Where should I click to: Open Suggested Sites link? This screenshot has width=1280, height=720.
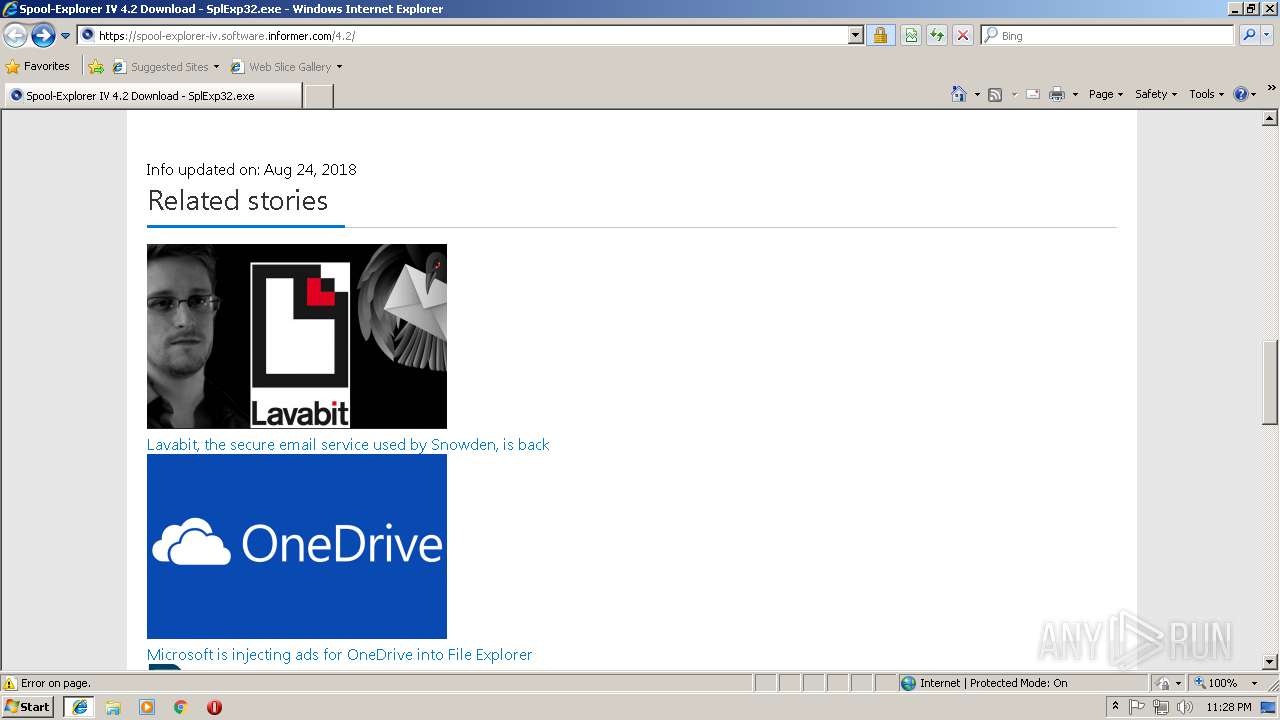pyautogui.click(x=166, y=67)
